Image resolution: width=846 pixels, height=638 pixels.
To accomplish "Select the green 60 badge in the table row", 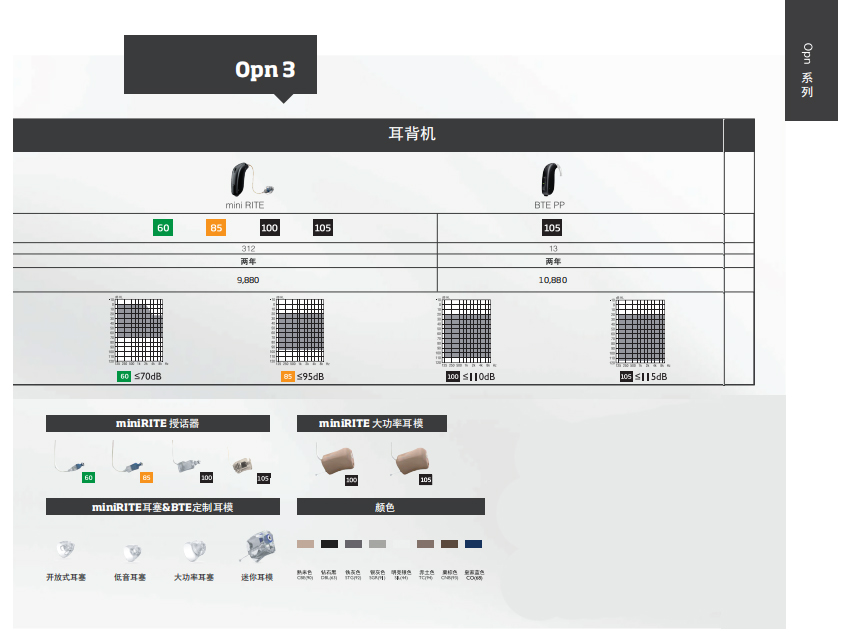I will 163,228.
